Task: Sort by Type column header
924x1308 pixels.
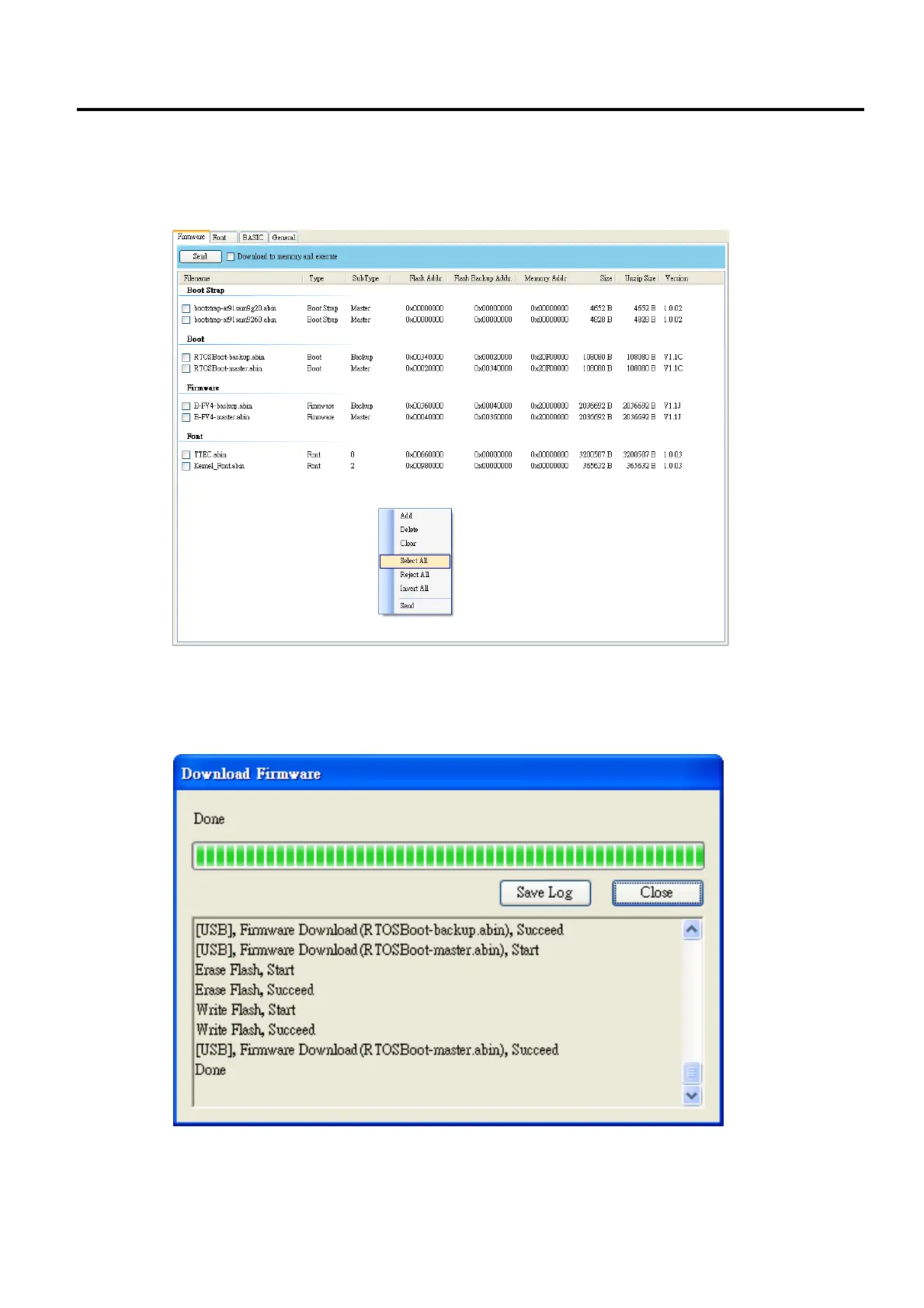Action: (325, 278)
